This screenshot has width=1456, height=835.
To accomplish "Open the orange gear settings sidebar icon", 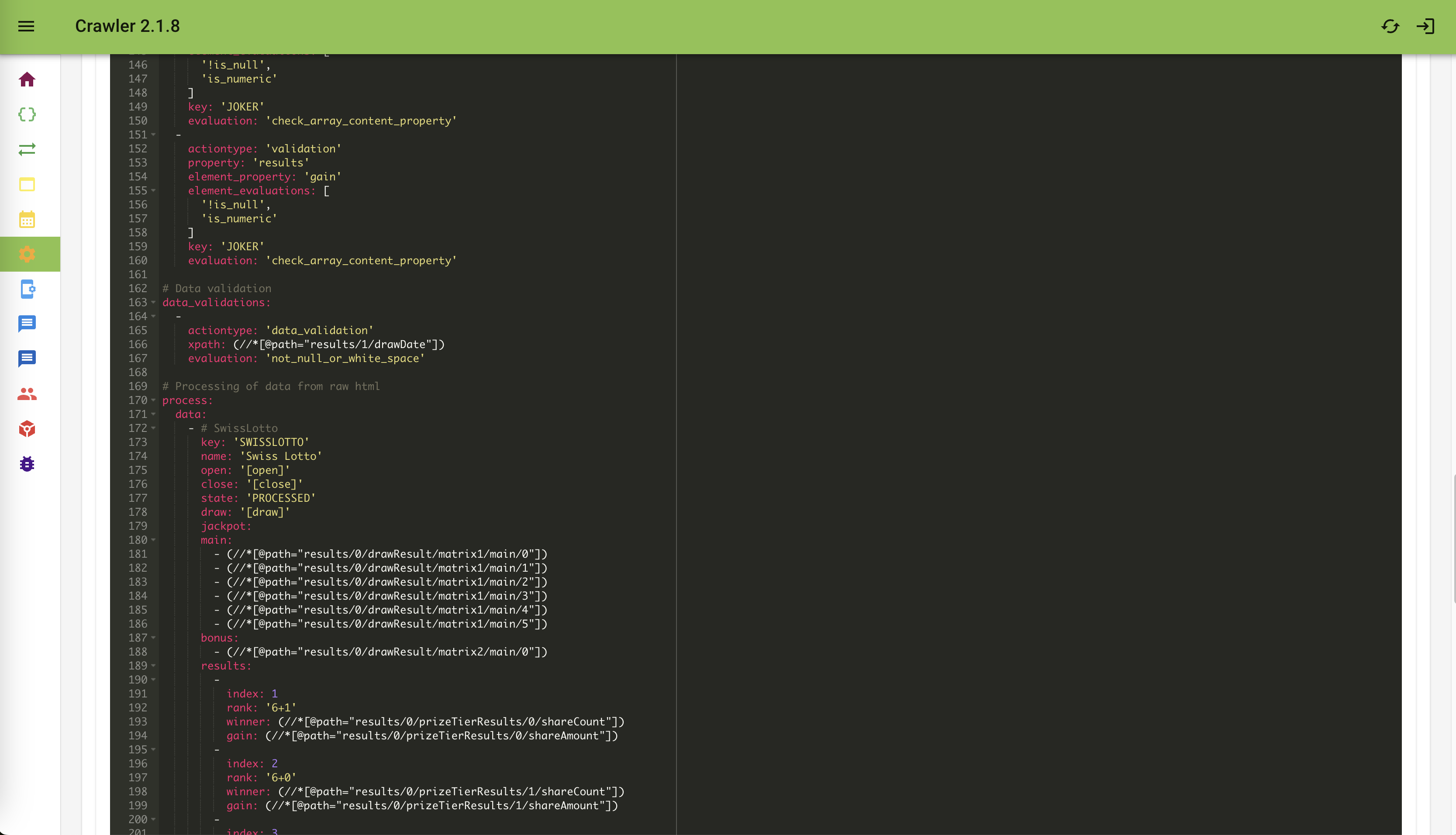I will coord(27,254).
